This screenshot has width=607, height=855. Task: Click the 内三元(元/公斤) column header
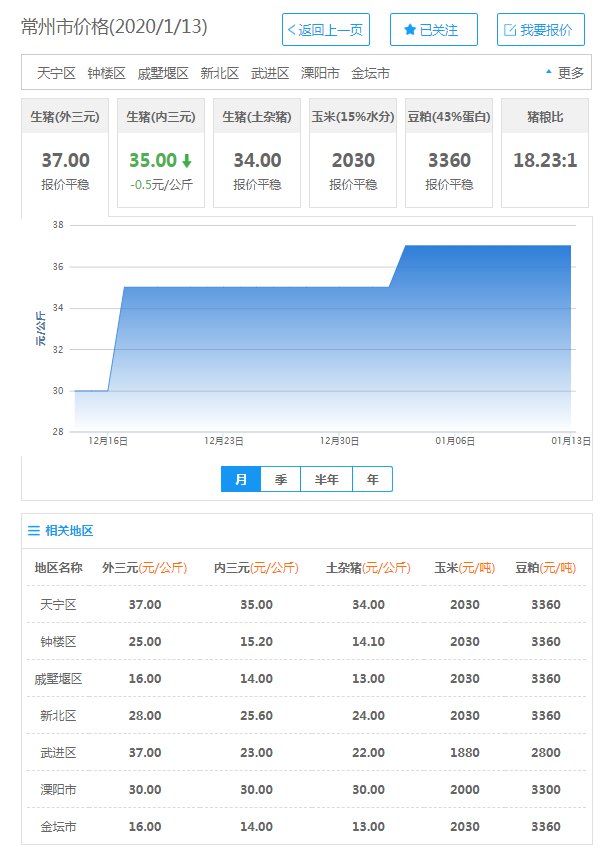256,568
